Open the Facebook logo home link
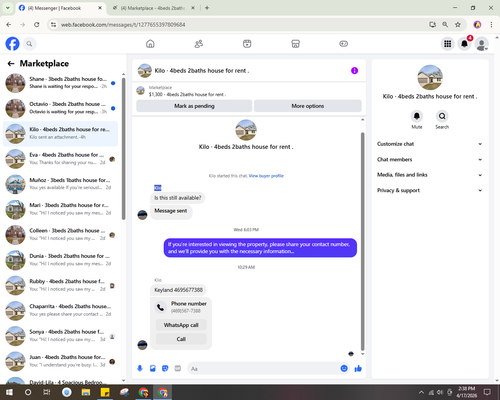 pos(12,44)
